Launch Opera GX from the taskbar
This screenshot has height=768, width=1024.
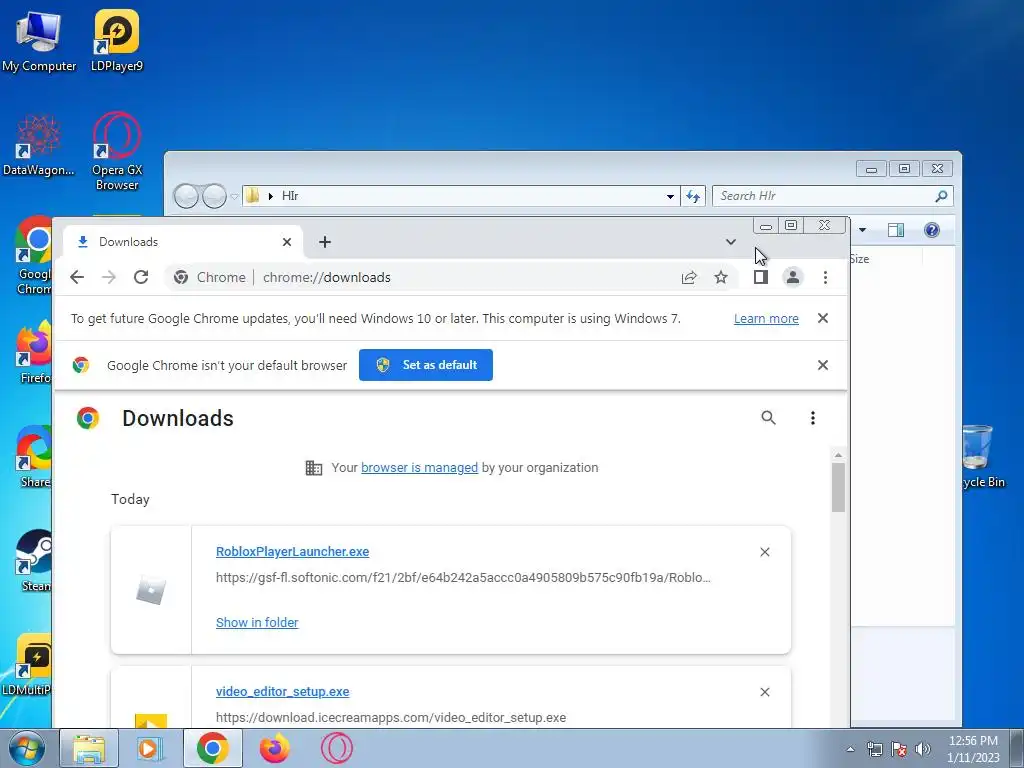point(337,748)
